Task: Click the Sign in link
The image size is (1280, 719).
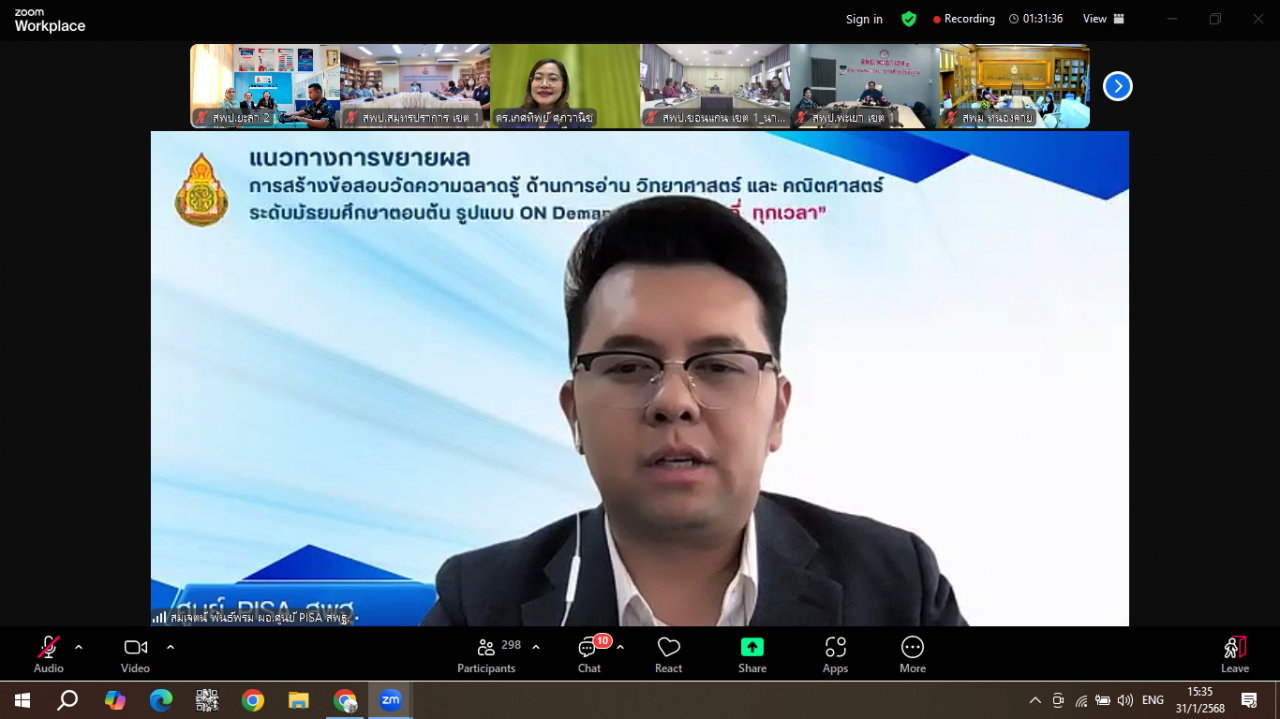Action: click(x=864, y=19)
